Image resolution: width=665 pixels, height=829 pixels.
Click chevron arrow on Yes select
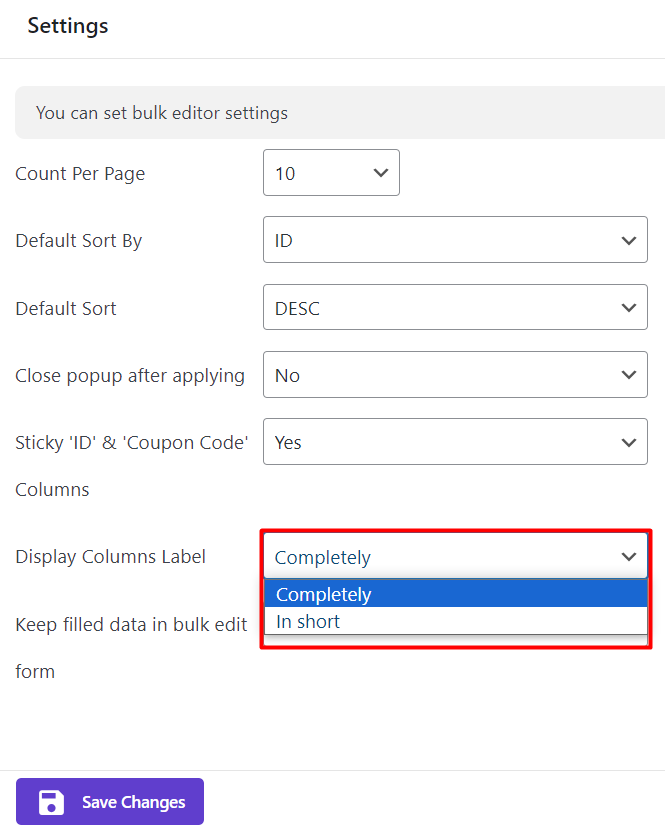(x=629, y=443)
